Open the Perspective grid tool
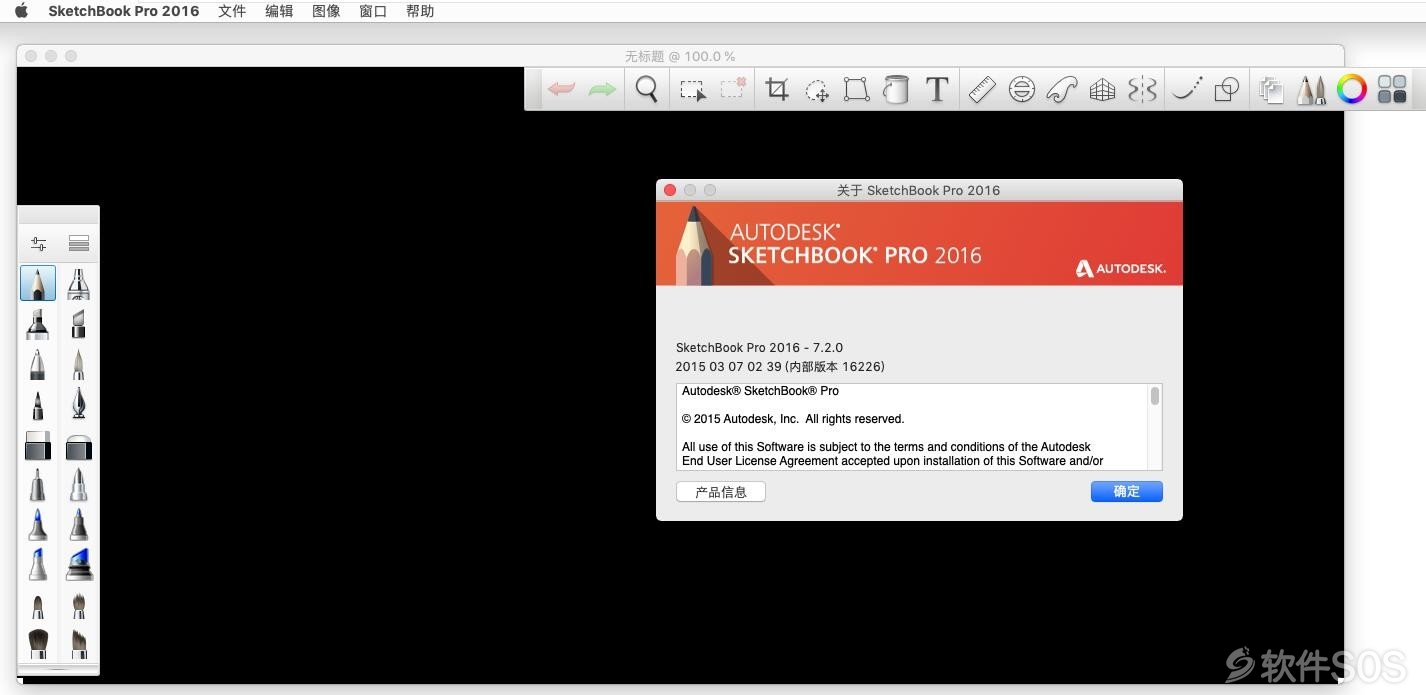The width and height of the screenshot is (1426, 695). pos(1102,90)
